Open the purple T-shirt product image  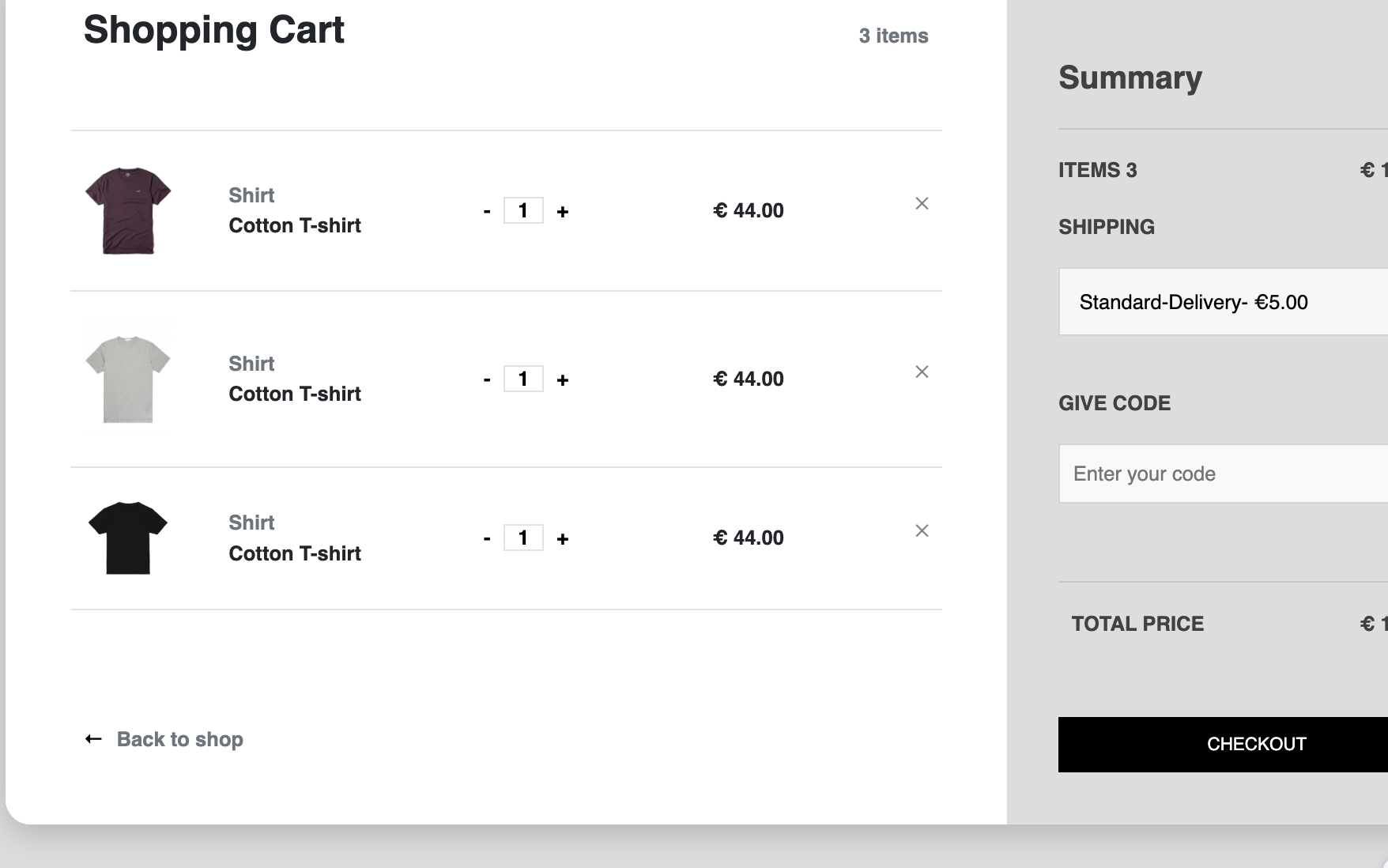[128, 210]
